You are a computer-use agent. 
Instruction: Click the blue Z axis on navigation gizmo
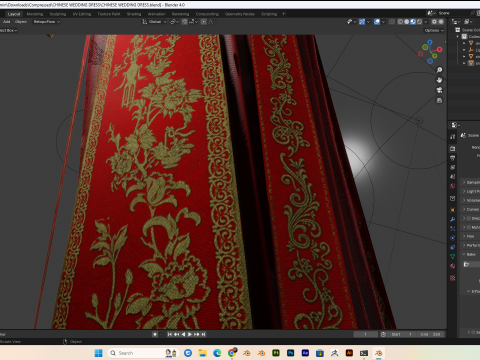tap(430, 42)
